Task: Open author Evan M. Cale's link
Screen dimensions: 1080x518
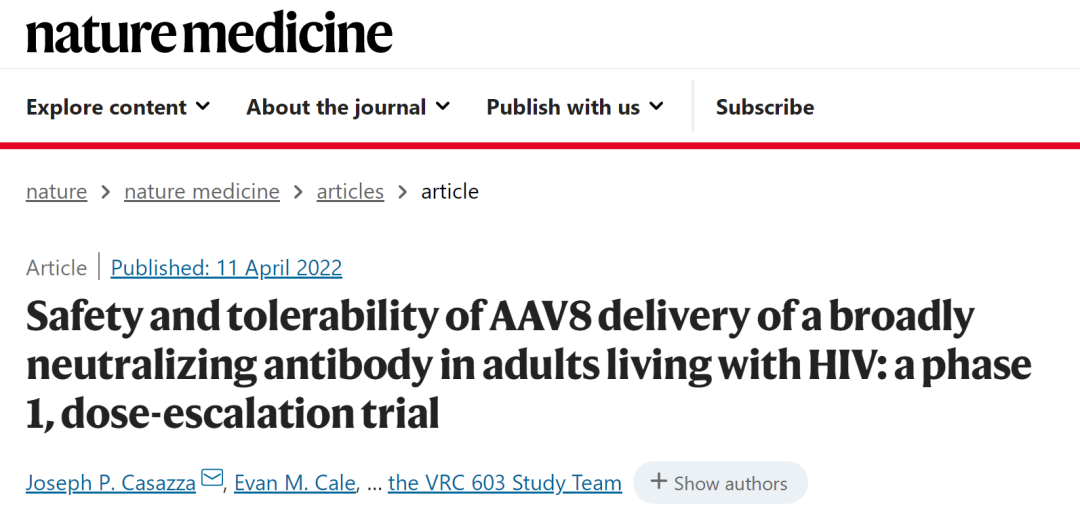Action: [295, 483]
